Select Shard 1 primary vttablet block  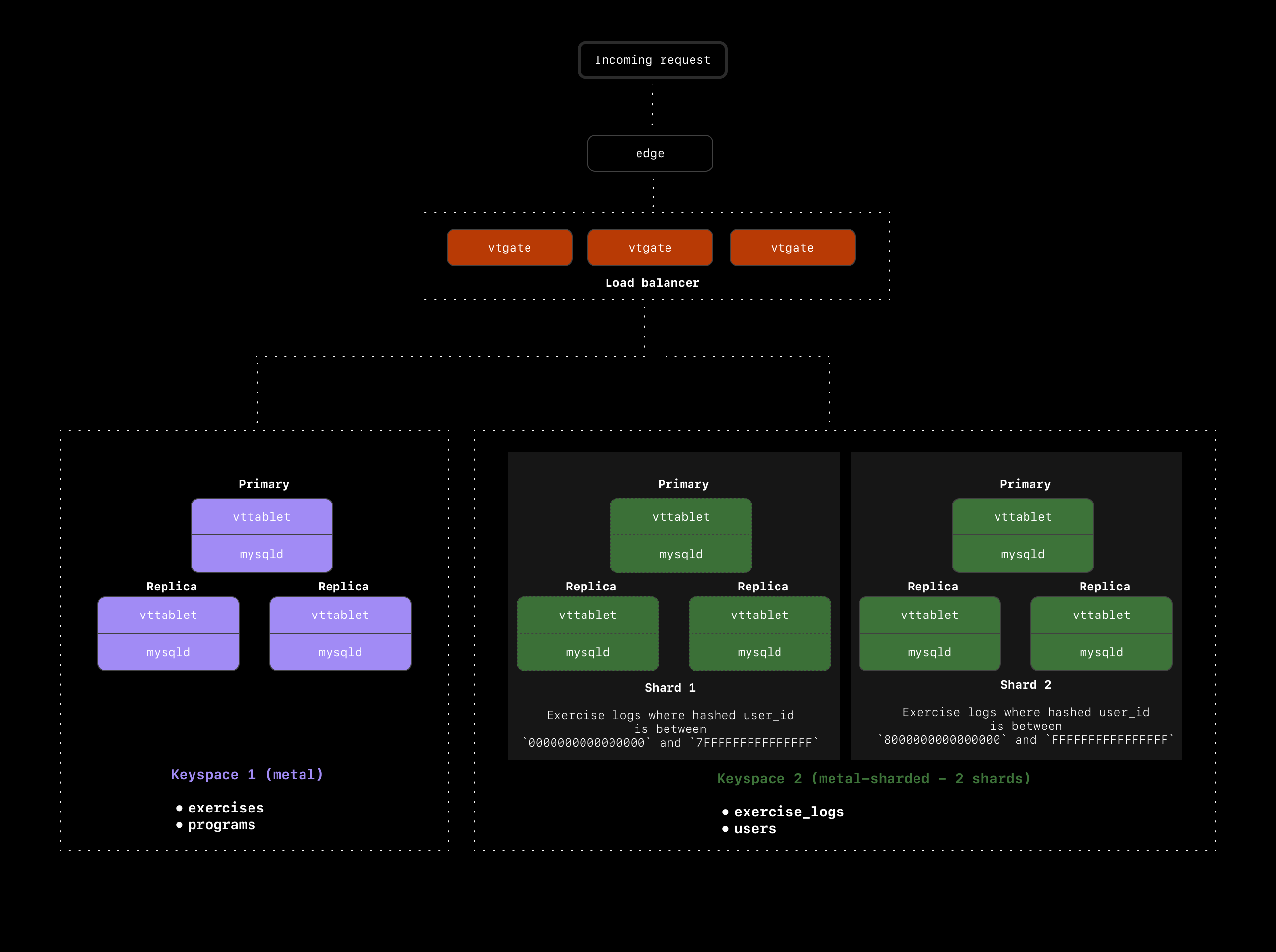[x=681, y=517]
